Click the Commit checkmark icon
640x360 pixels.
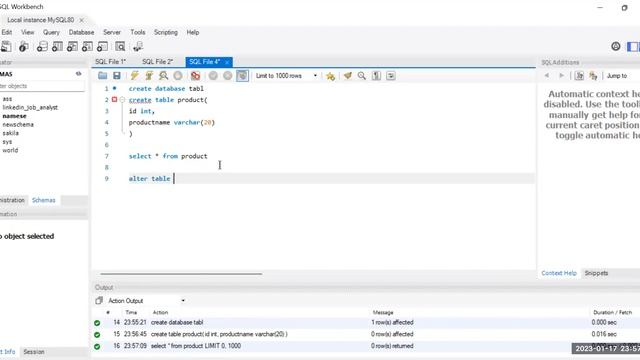[x=213, y=76]
